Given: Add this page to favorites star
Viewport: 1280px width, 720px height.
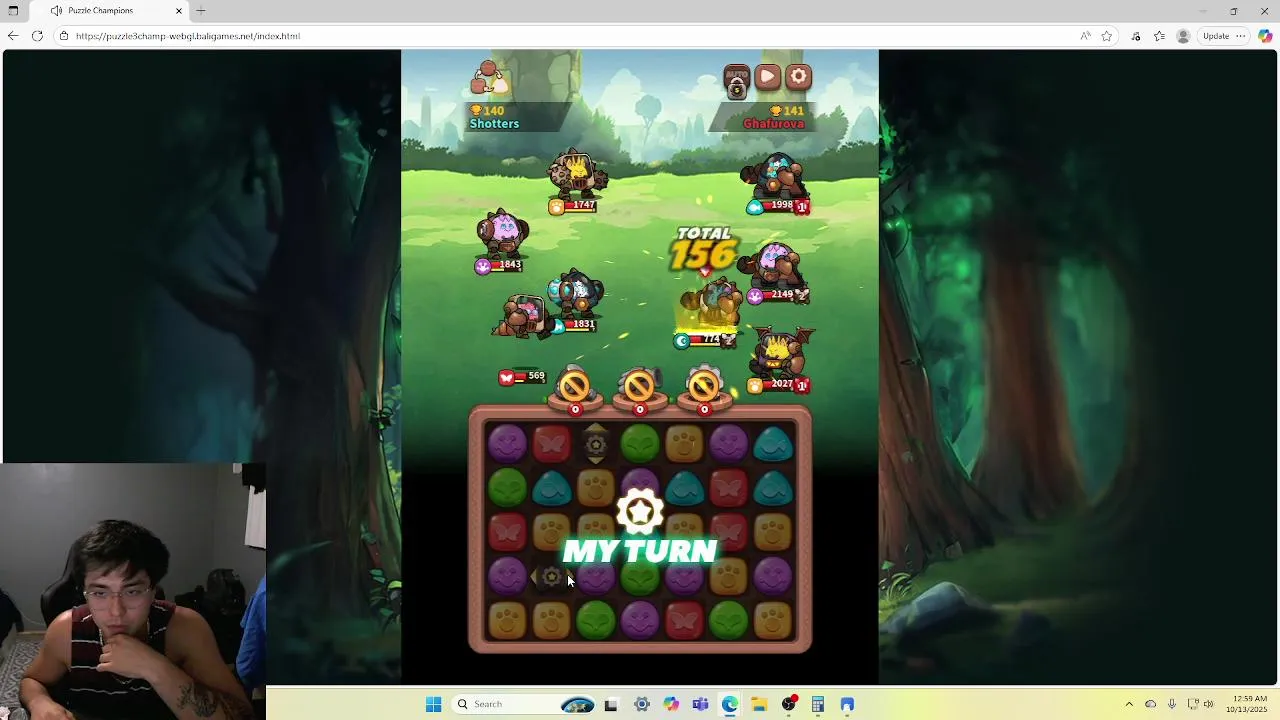Looking at the screenshot, I should tap(1107, 36).
